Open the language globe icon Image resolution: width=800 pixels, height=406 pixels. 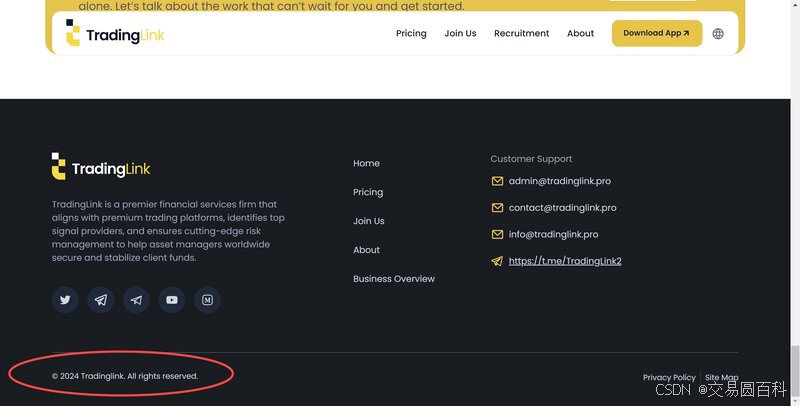click(718, 34)
